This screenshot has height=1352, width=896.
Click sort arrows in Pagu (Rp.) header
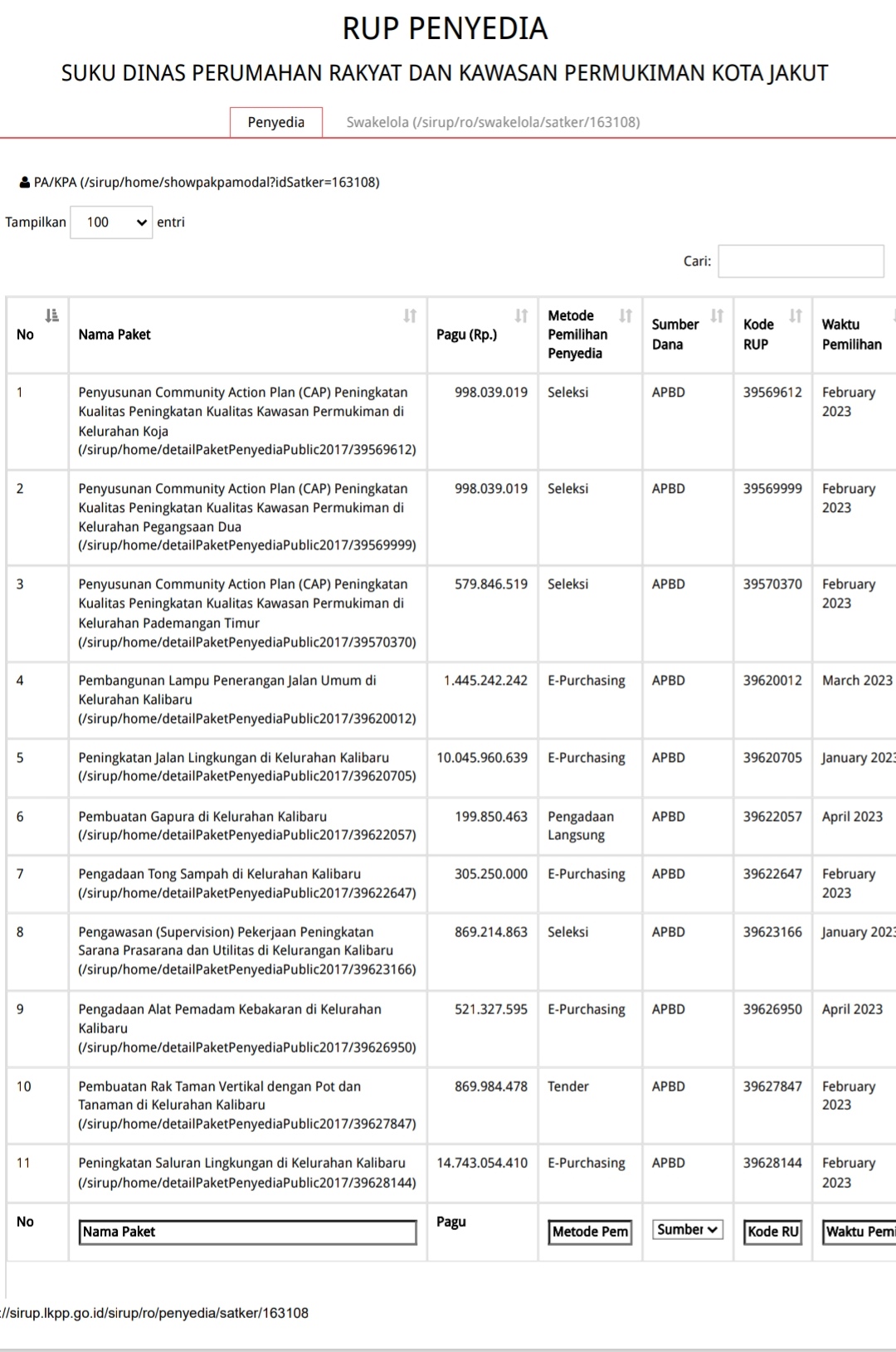pos(521,315)
